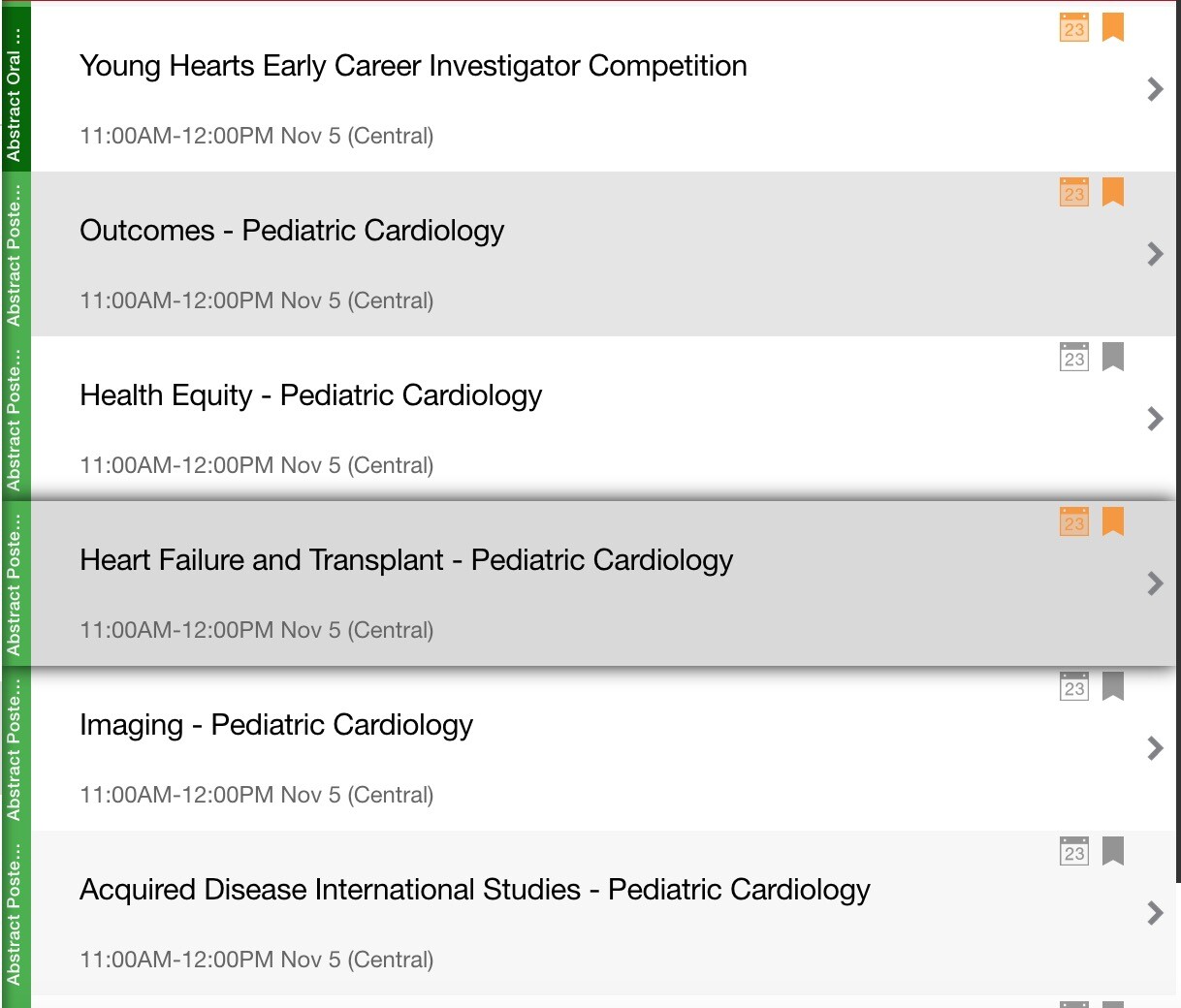Add Imaging session to calendar
Viewport: 1181px width, 1008px height.
pyautogui.click(x=1074, y=686)
